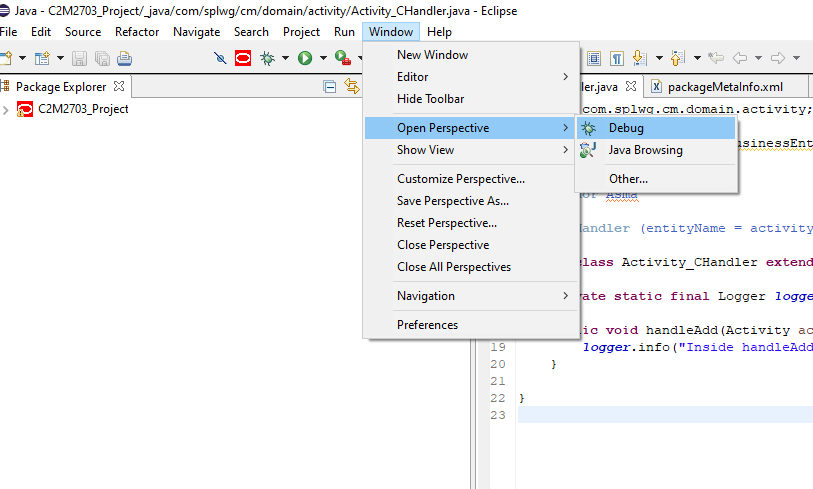The width and height of the screenshot is (813, 489).
Task: Open the Debug icon dropdown arrow
Action: (x=285, y=58)
